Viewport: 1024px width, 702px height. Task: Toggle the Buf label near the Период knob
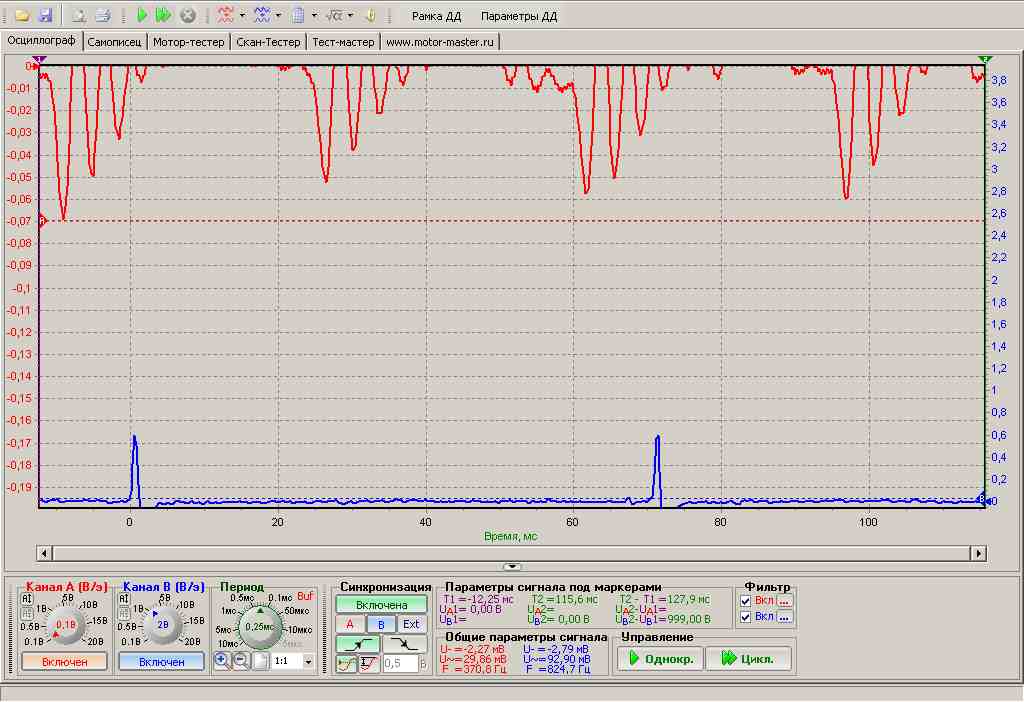coord(305,596)
